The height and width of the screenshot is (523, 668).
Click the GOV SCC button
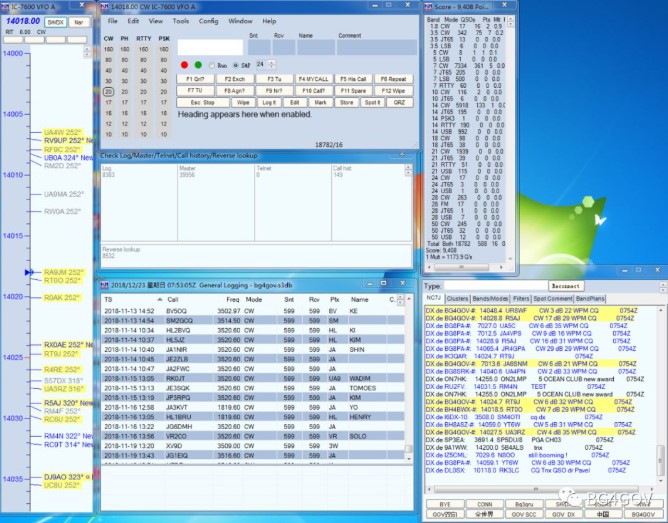pos(524,514)
